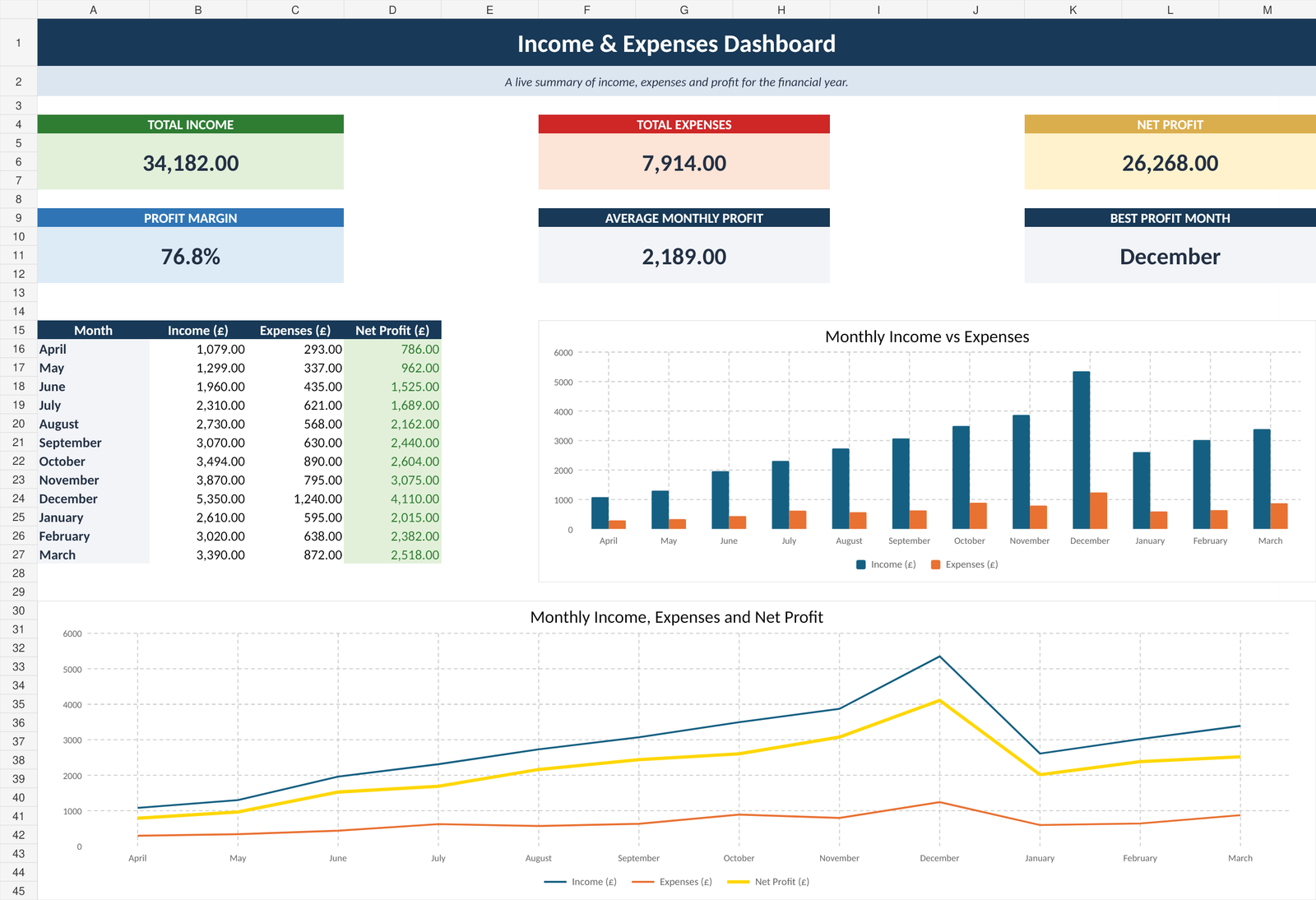
Task: Select the AVERAGE MONTHLY PROFIT label
Action: tap(684, 218)
